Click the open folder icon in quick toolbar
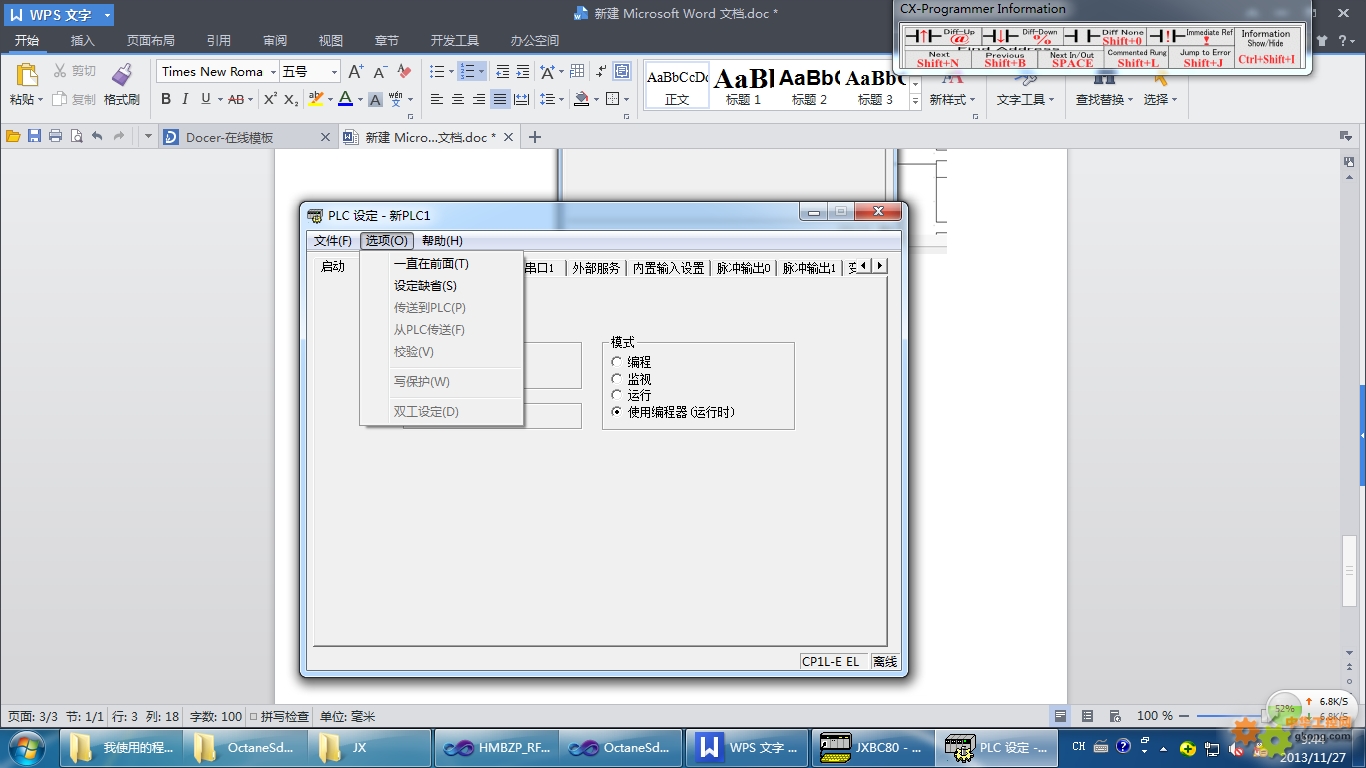The height and width of the screenshot is (768, 1366). coord(13,136)
